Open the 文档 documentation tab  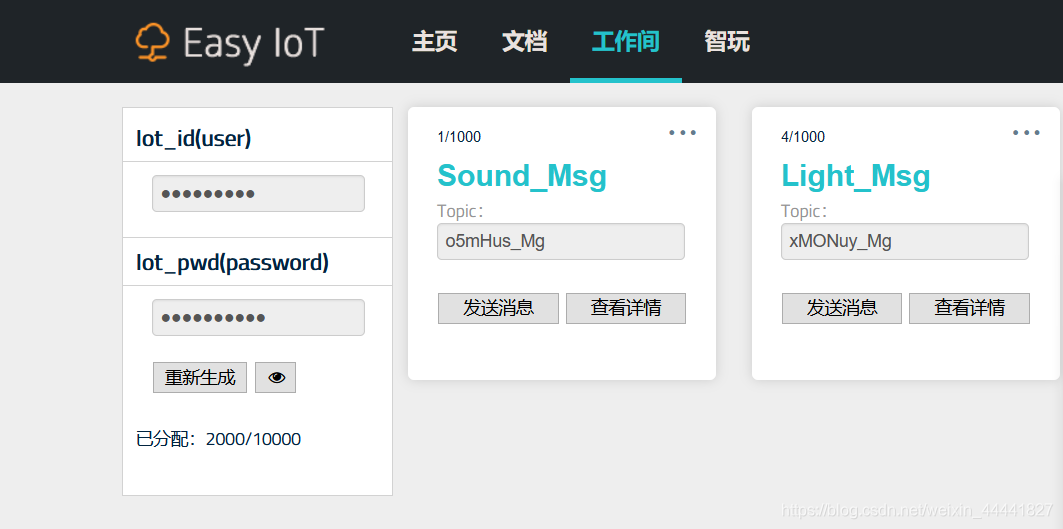(525, 42)
